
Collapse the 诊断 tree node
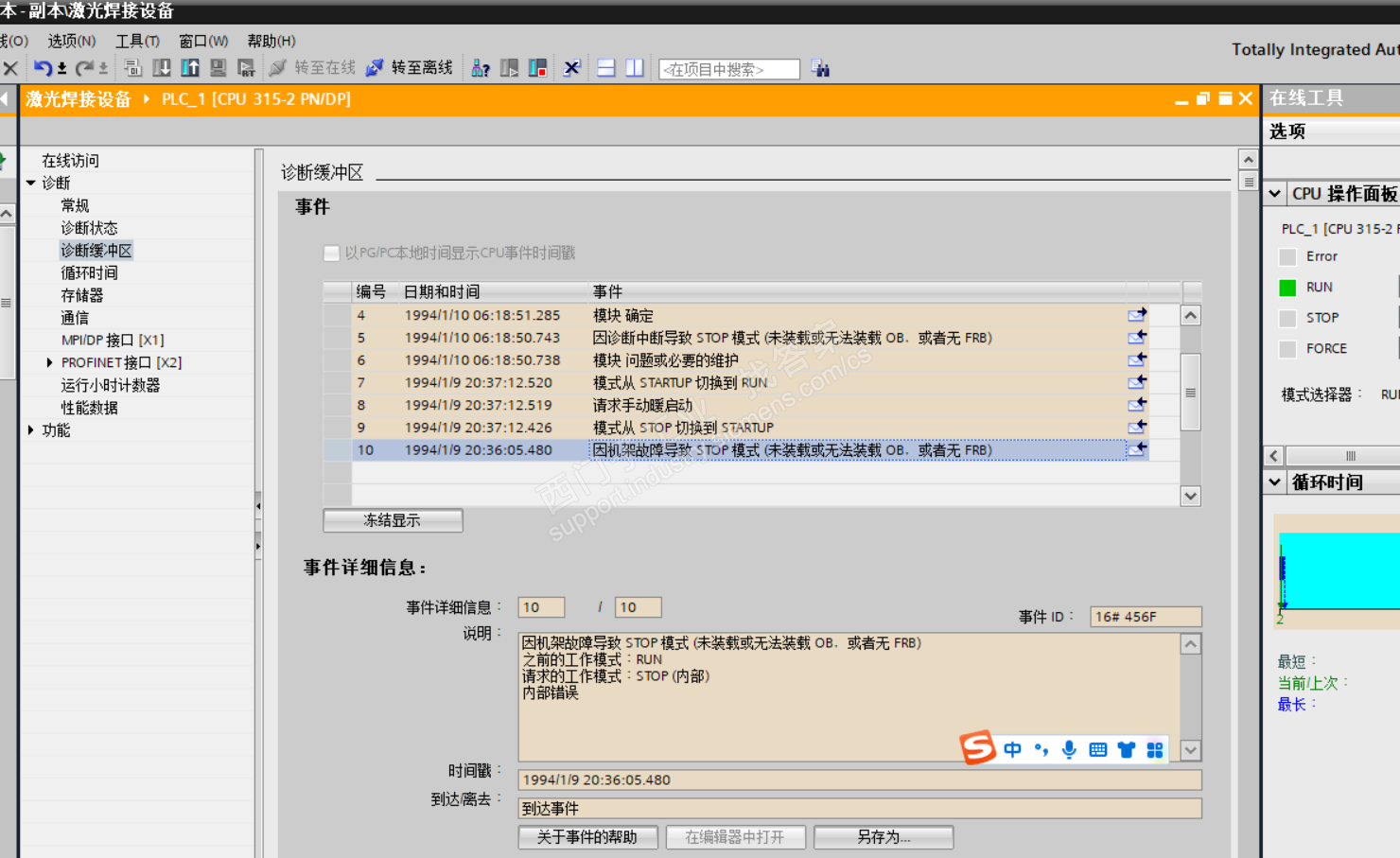point(31,183)
